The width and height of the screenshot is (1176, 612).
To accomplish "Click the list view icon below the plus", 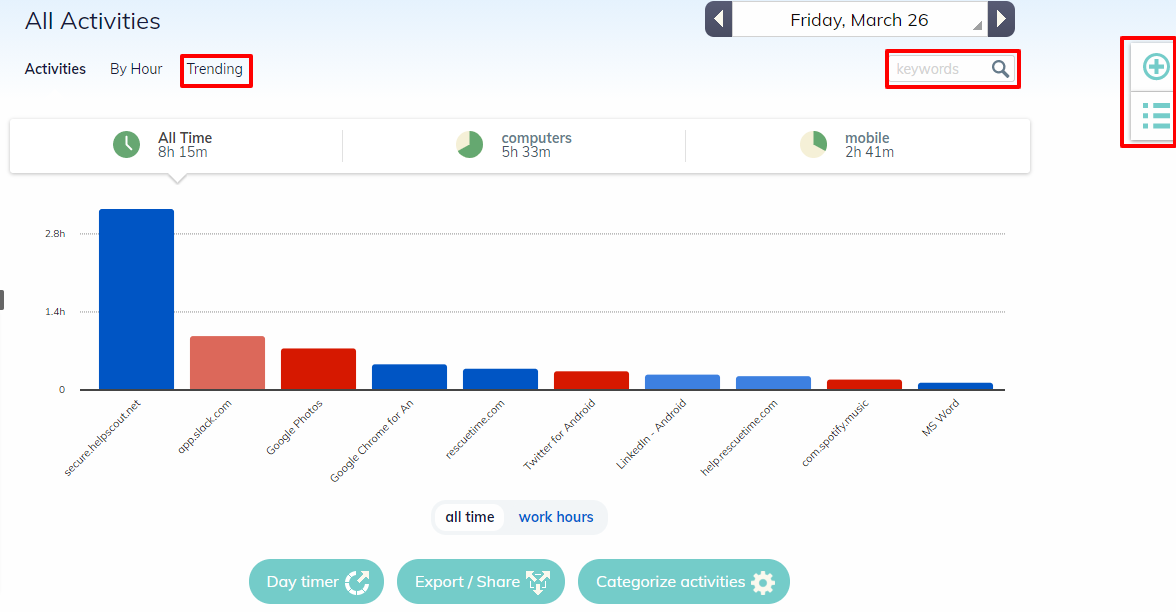I will tap(1155, 115).
